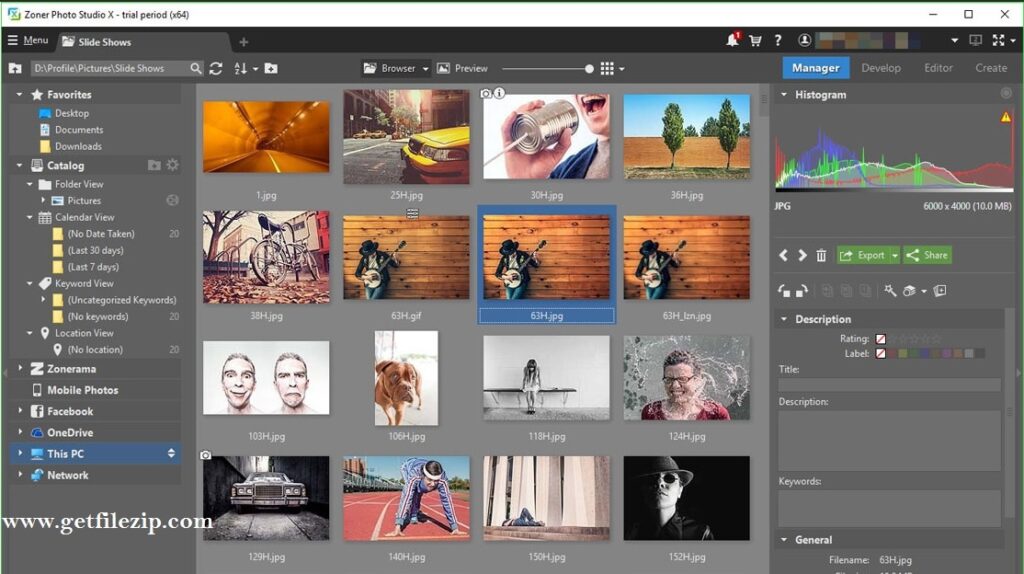Click the Description text area

(x=889, y=441)
